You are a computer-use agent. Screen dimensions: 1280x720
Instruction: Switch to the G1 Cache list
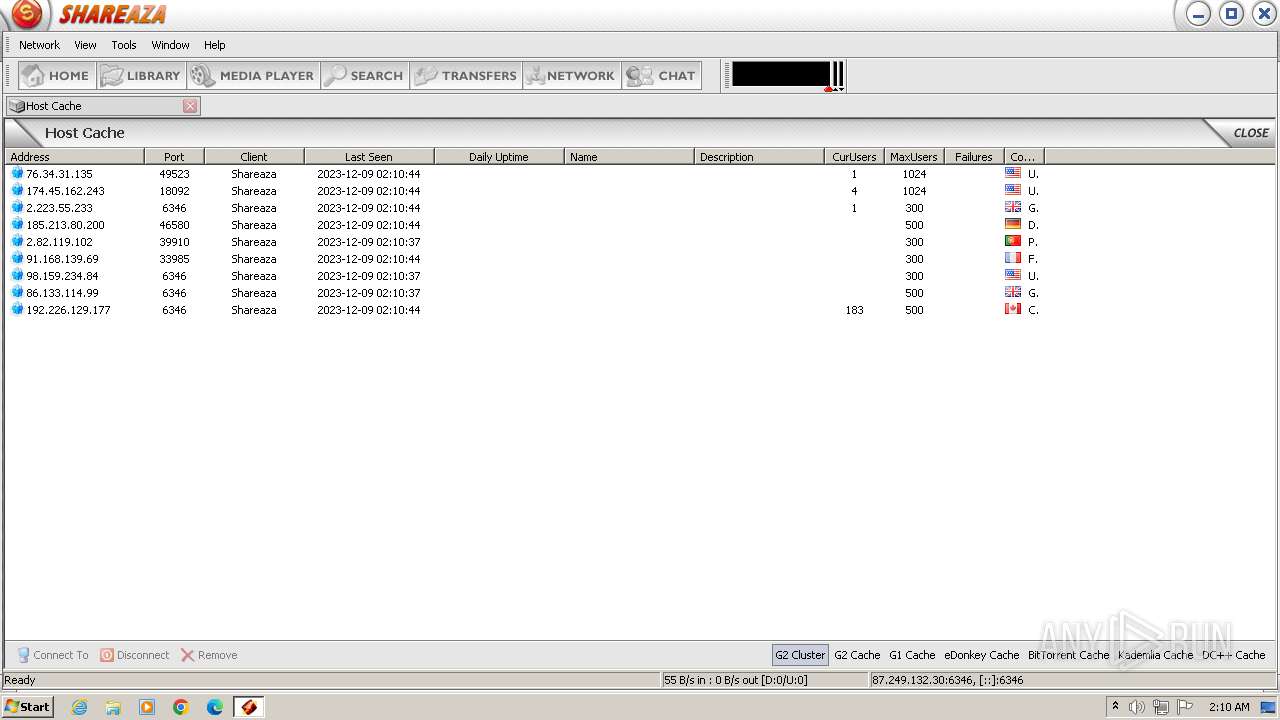point(912,655)
